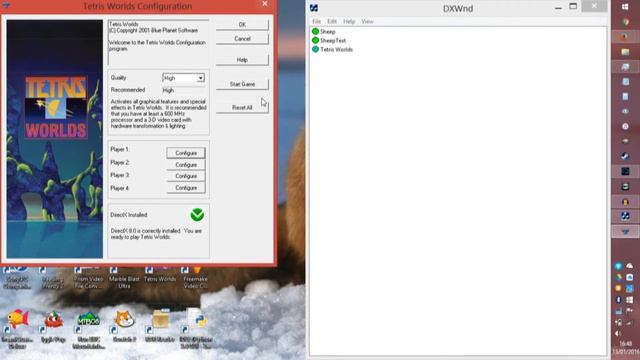Click the volume speaker tray icon
Viewport: 640px width, 360px height.
(x=619, y=333)
